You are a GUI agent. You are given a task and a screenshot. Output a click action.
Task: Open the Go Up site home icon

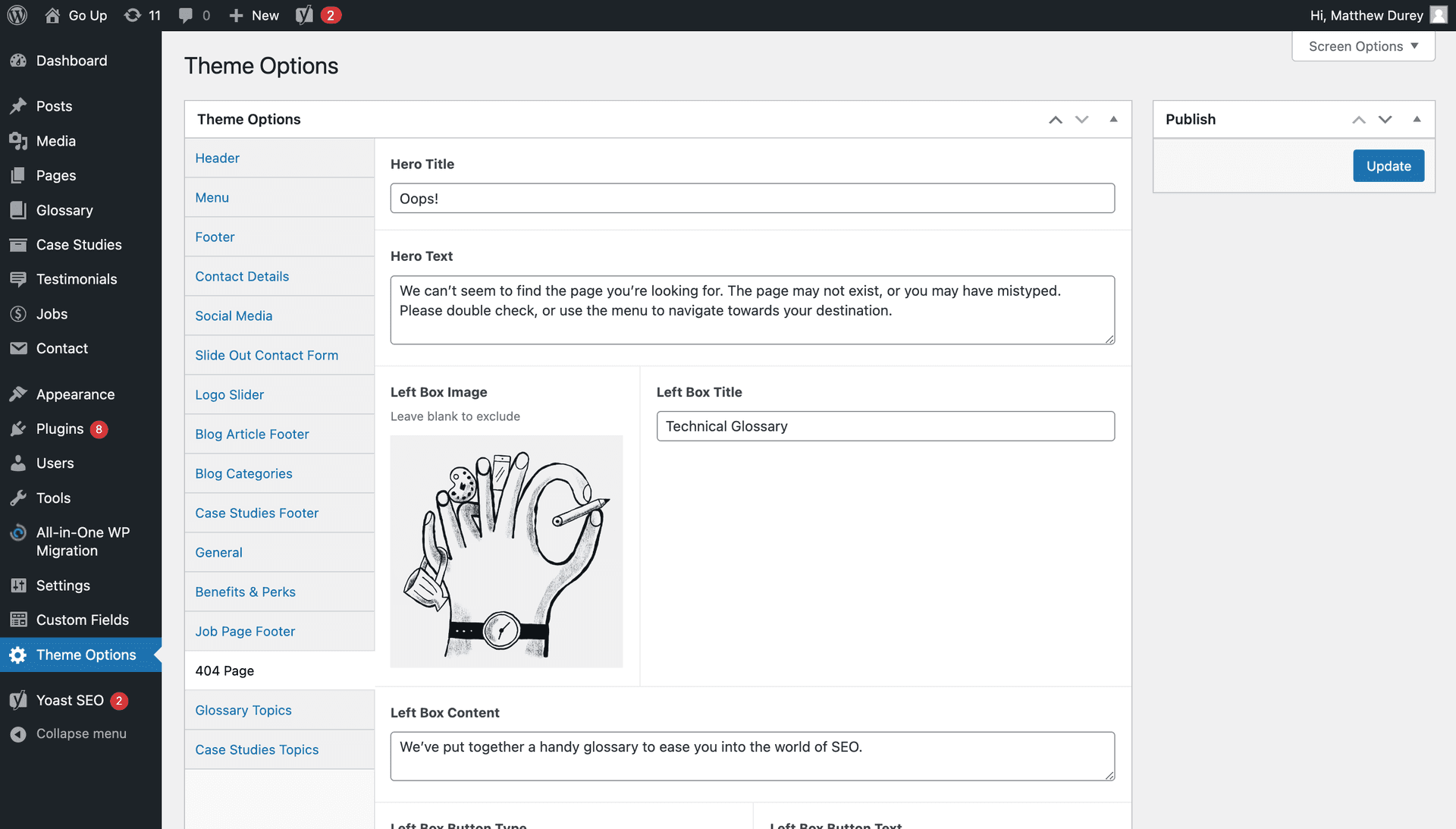52,15
